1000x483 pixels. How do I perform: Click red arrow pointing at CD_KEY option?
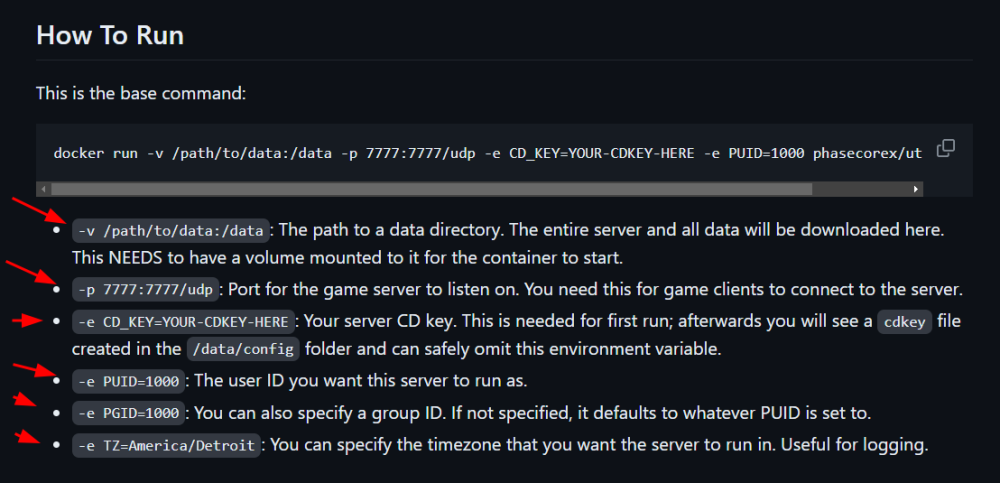tap(27, 320)
